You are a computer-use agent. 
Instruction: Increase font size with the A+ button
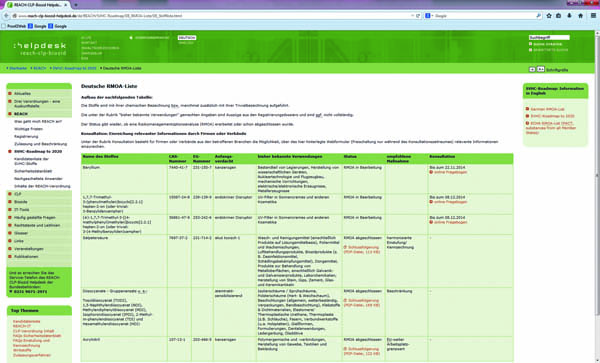(x=541, y=69)
